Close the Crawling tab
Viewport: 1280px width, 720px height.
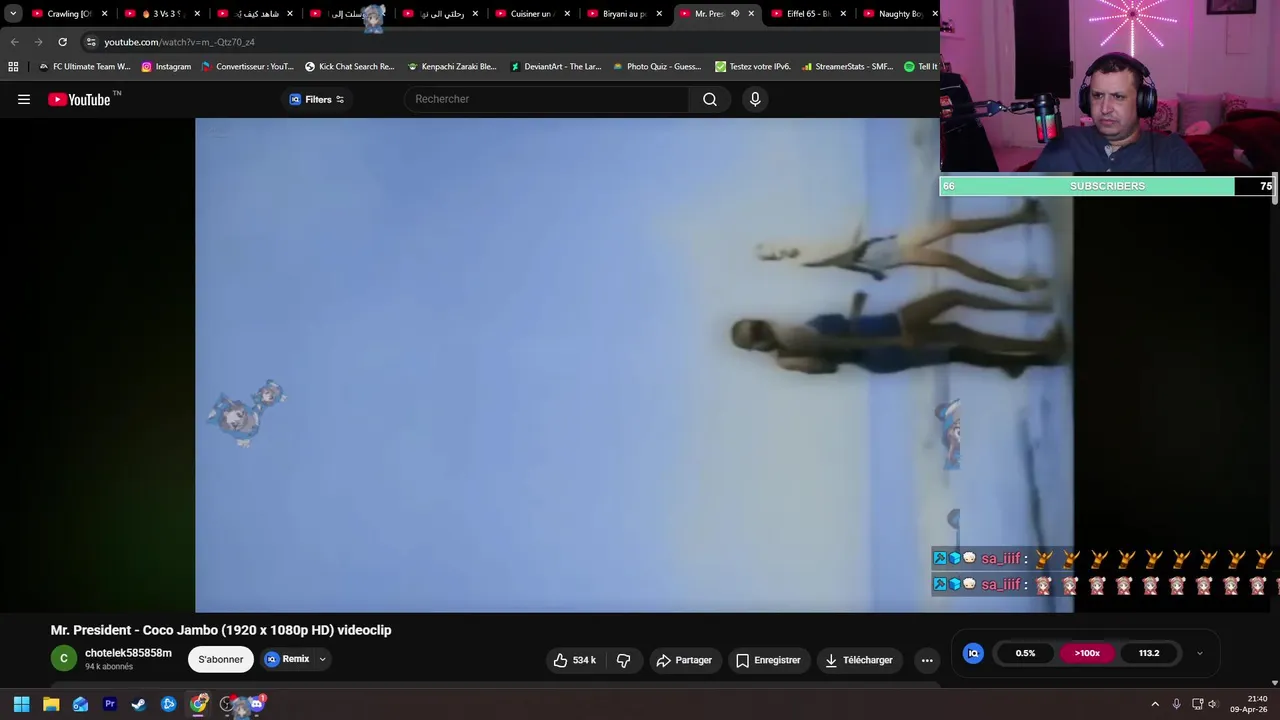click(x=104, y=14)
